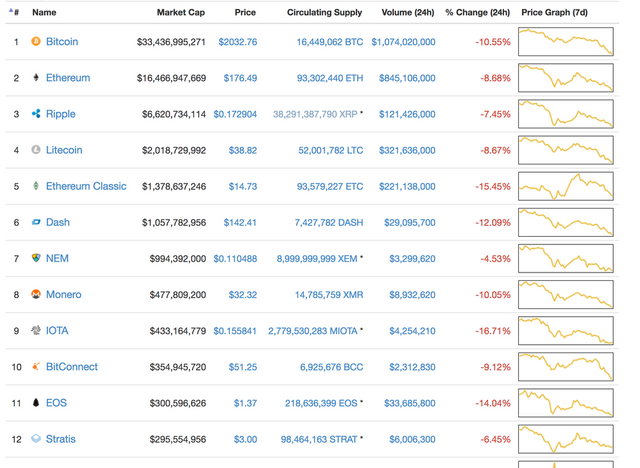The image size is (640, 468).
Task: Click the Dash logo icon
Action: tap(36, 222)
